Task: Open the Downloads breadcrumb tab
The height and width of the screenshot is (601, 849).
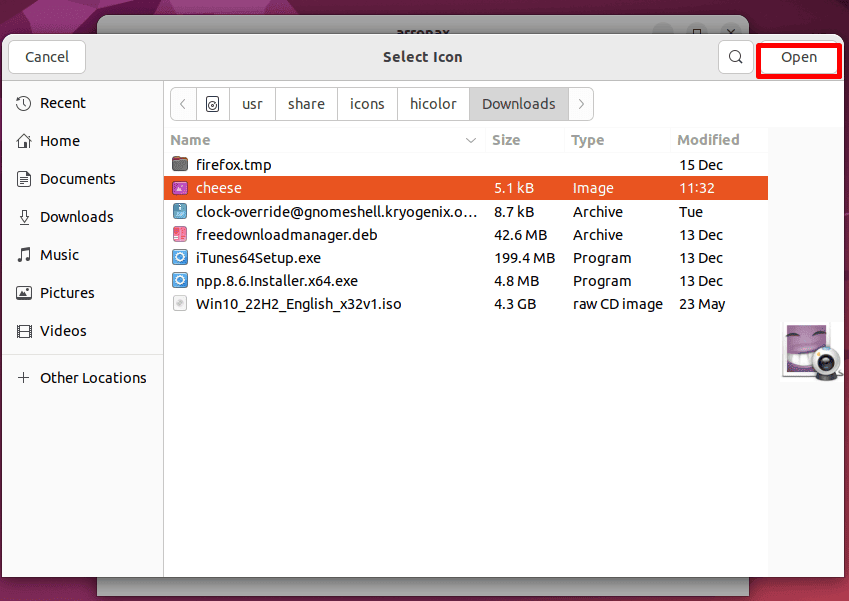Action: click(518, 104)
